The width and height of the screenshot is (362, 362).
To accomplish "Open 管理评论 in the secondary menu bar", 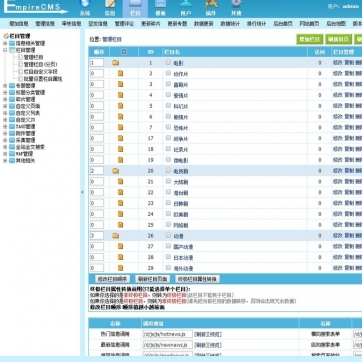I will (124, 24).
